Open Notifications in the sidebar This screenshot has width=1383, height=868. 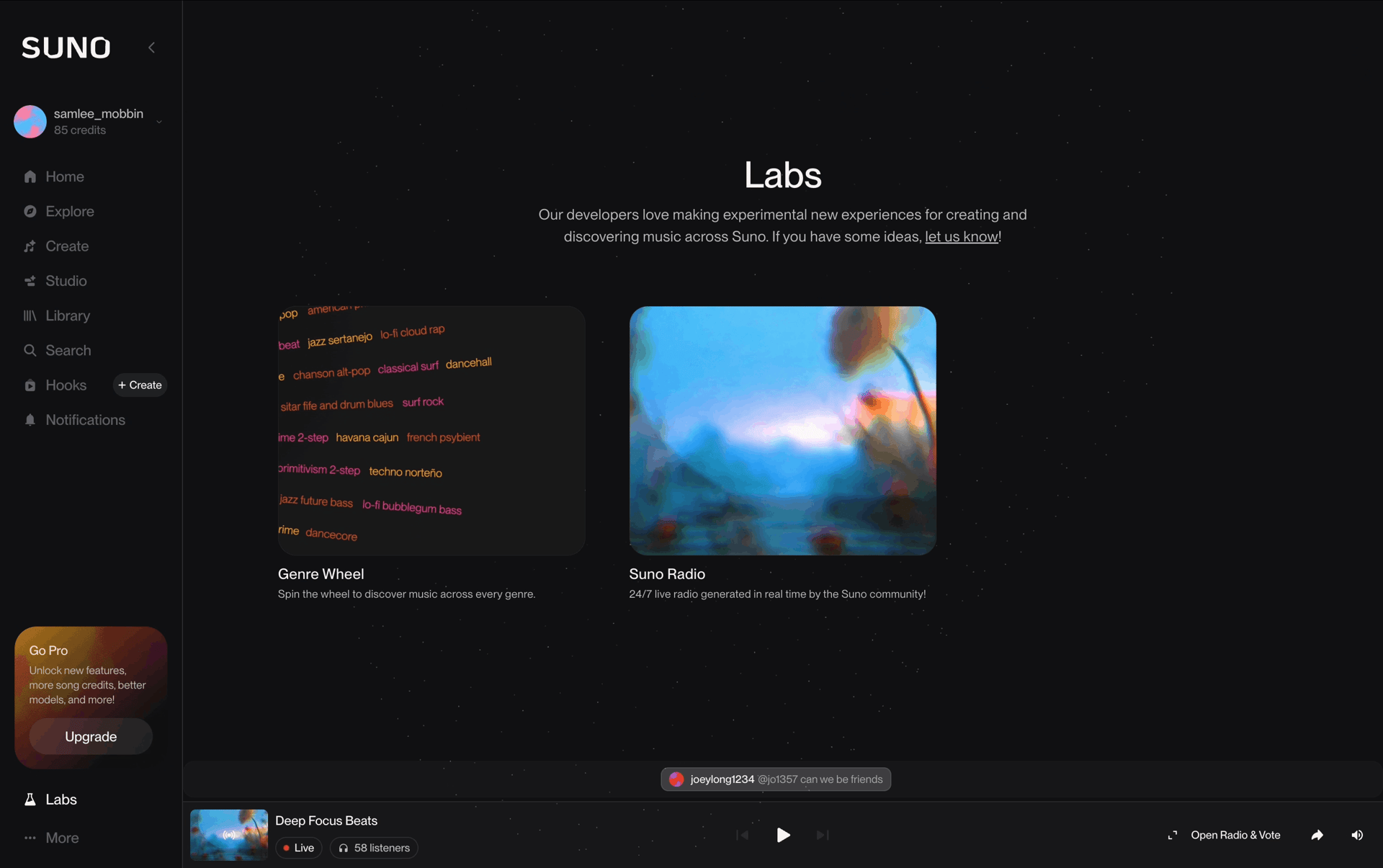pyautogui.click(x=85, y=420)
